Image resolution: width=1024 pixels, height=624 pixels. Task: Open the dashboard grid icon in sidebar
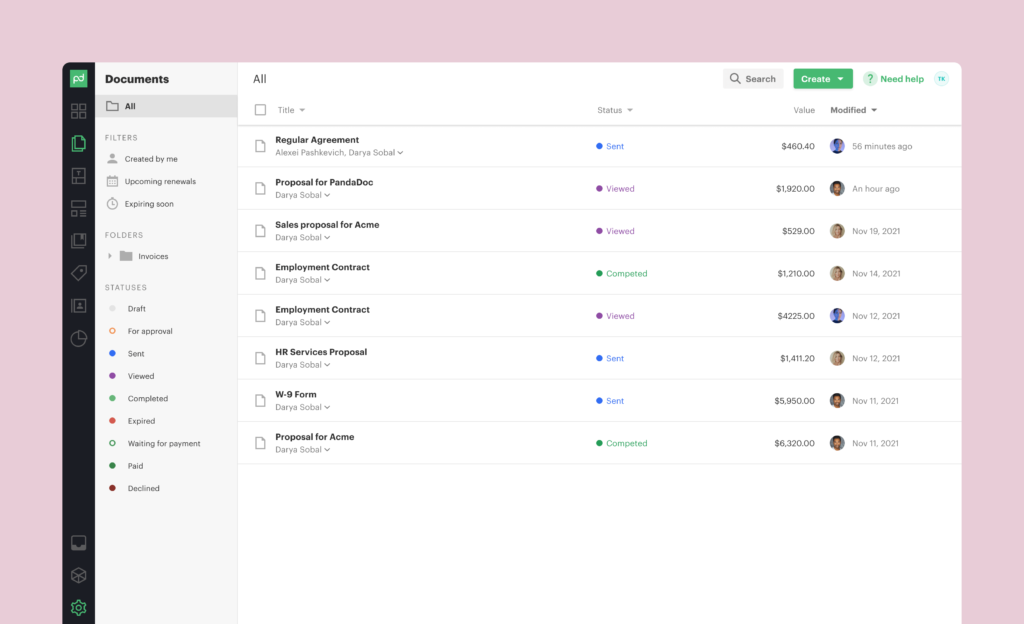point(78,111)
